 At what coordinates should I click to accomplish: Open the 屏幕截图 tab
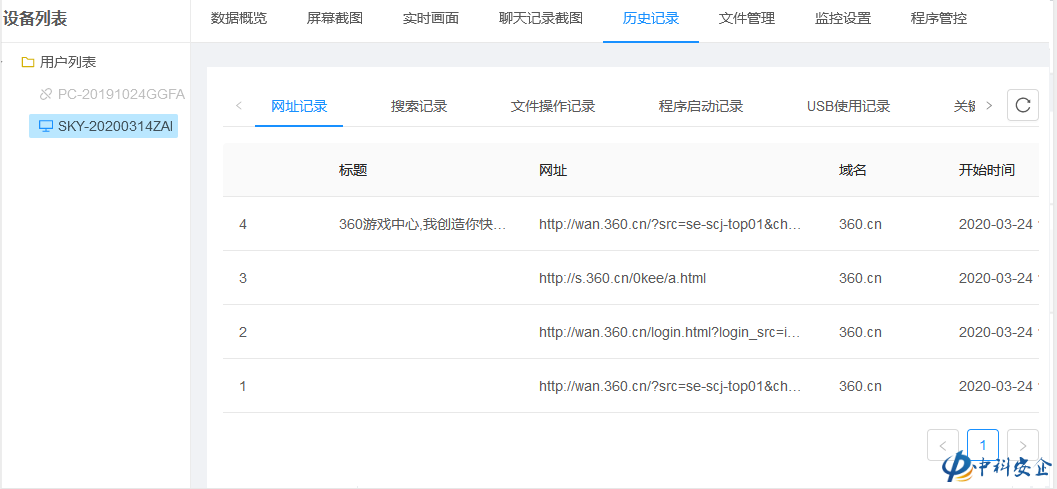335,19
